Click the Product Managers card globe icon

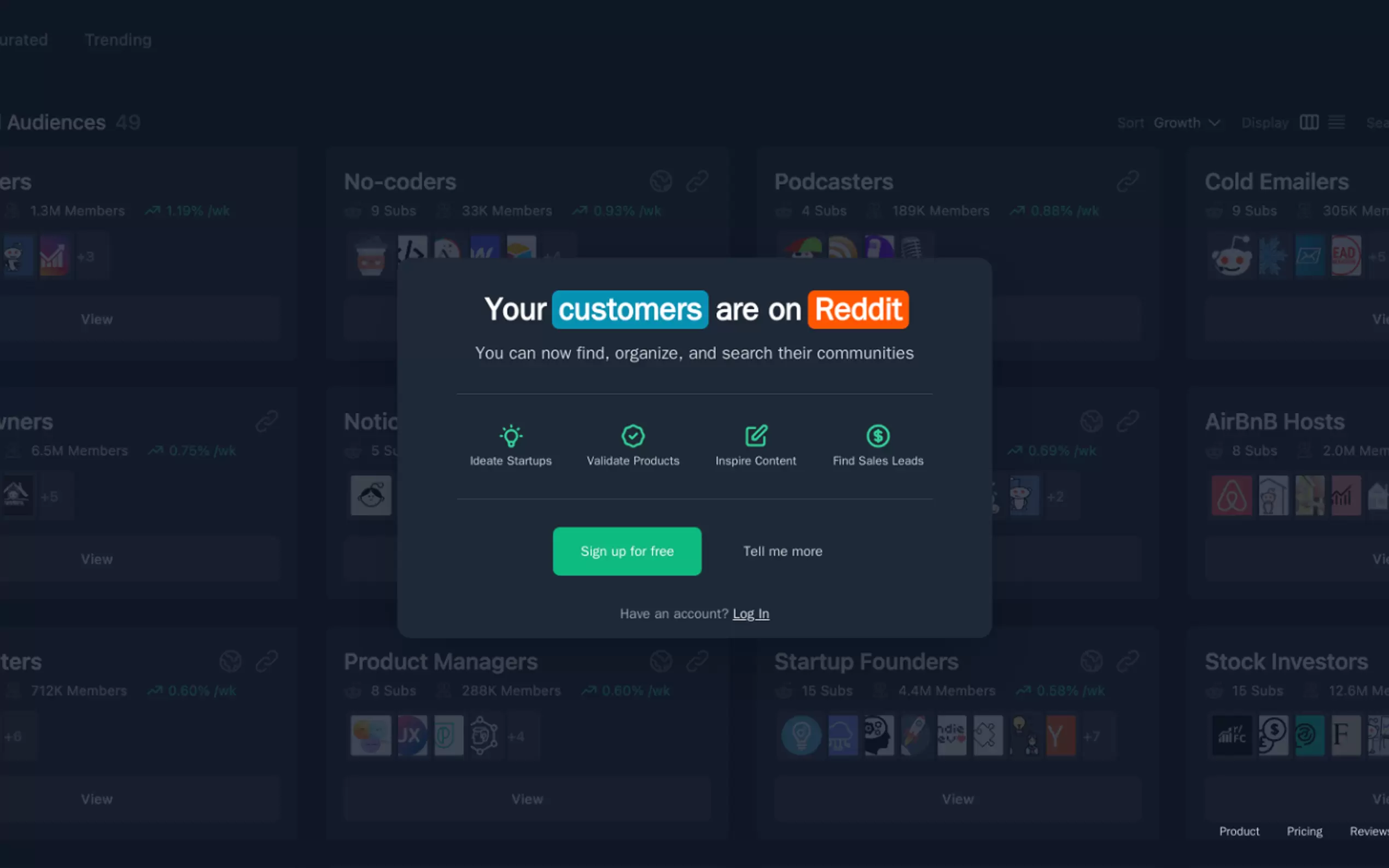pyautogui.click(x=661, y=661)
